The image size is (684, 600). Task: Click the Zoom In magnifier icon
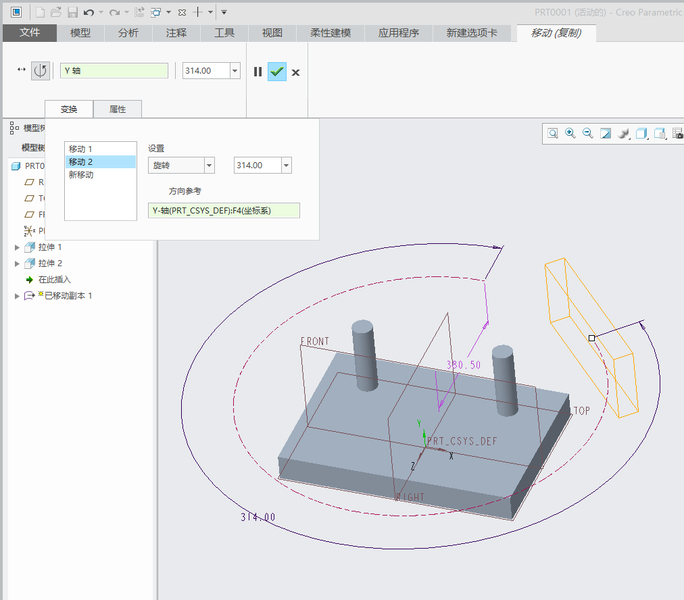(570, 133)
